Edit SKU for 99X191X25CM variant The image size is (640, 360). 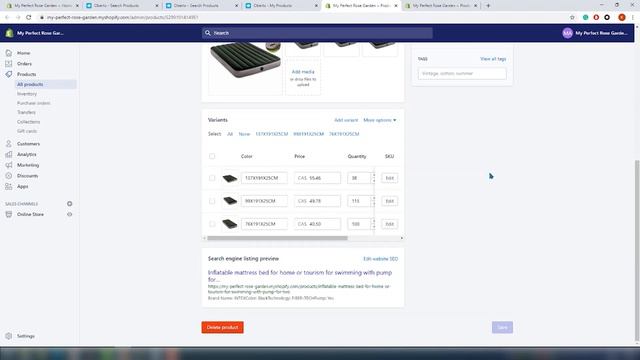coord(389,201)
